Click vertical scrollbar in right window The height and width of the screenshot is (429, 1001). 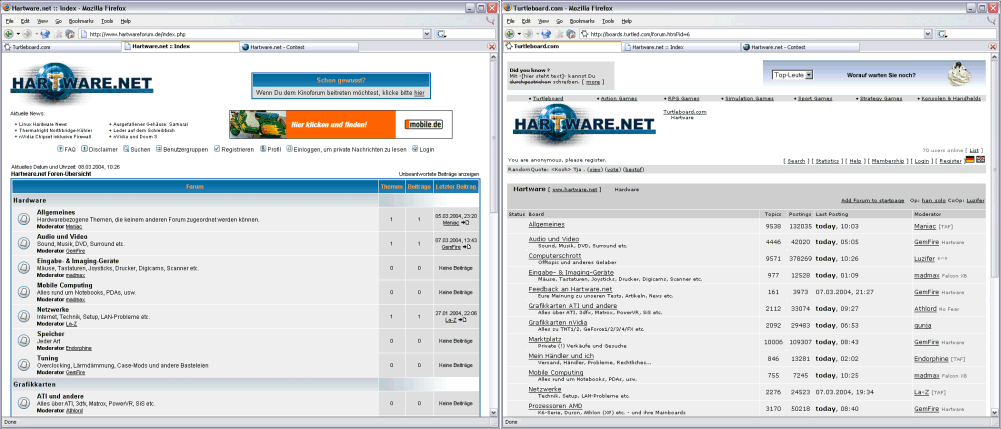click(x=995, y=233)
